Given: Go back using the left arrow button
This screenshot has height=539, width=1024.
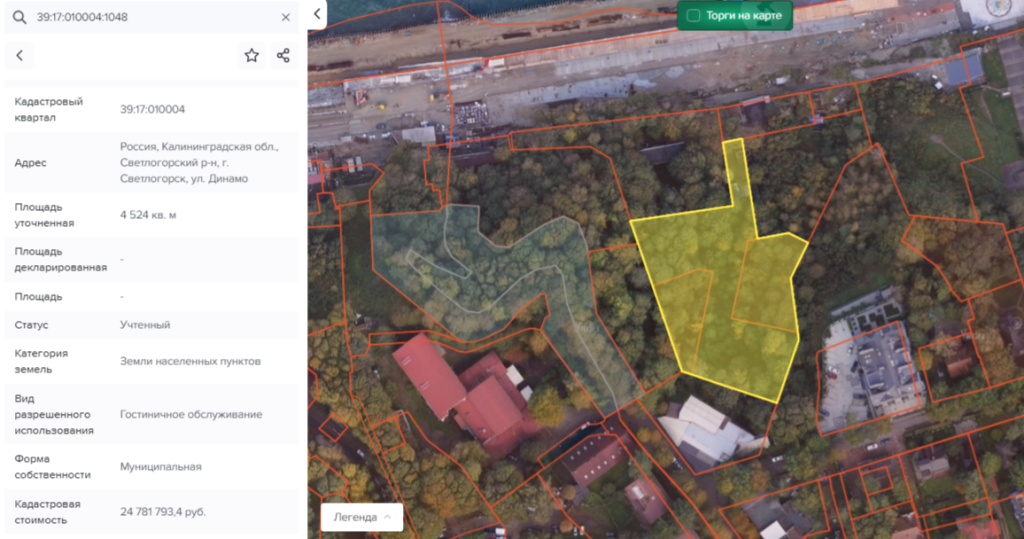Looking at the screenshot, I should coord(19,56).
